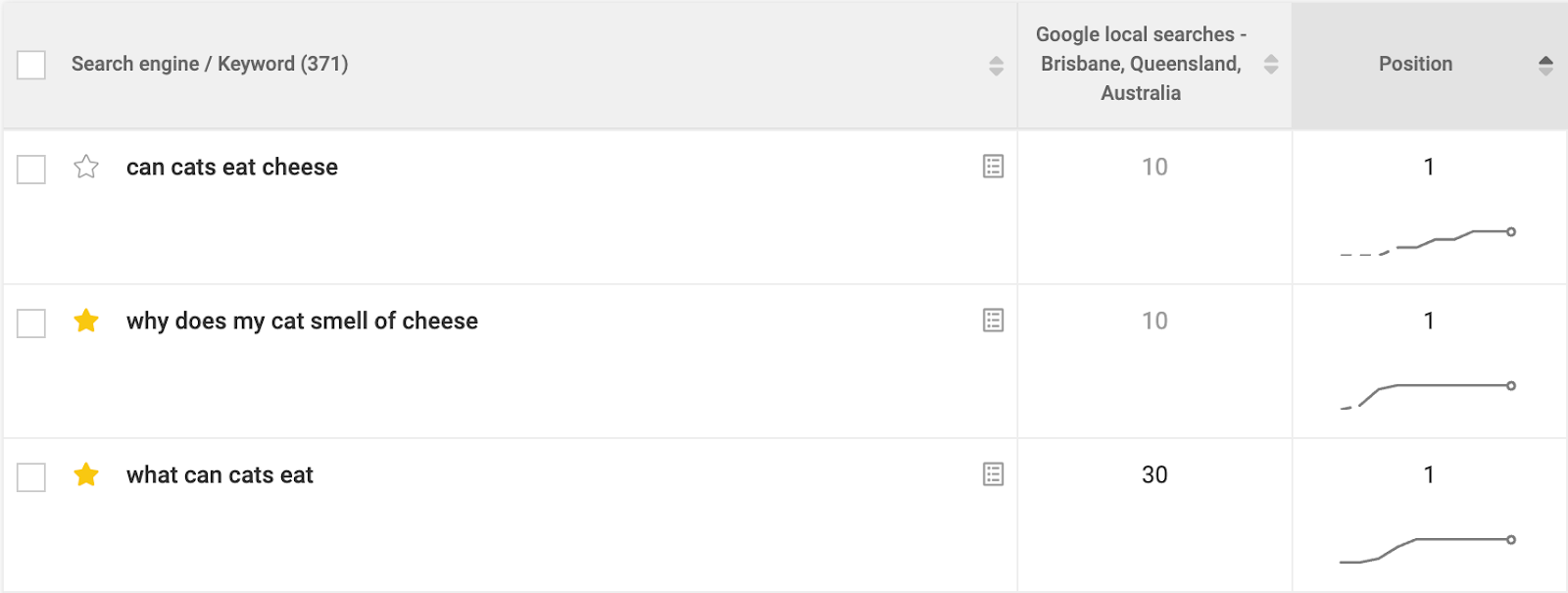Image resolution: width=1568 pixels, height=593 pixels.
Task: Unstar 'why does my cat smell of cheese'
Action: click(x=86, y=321)
